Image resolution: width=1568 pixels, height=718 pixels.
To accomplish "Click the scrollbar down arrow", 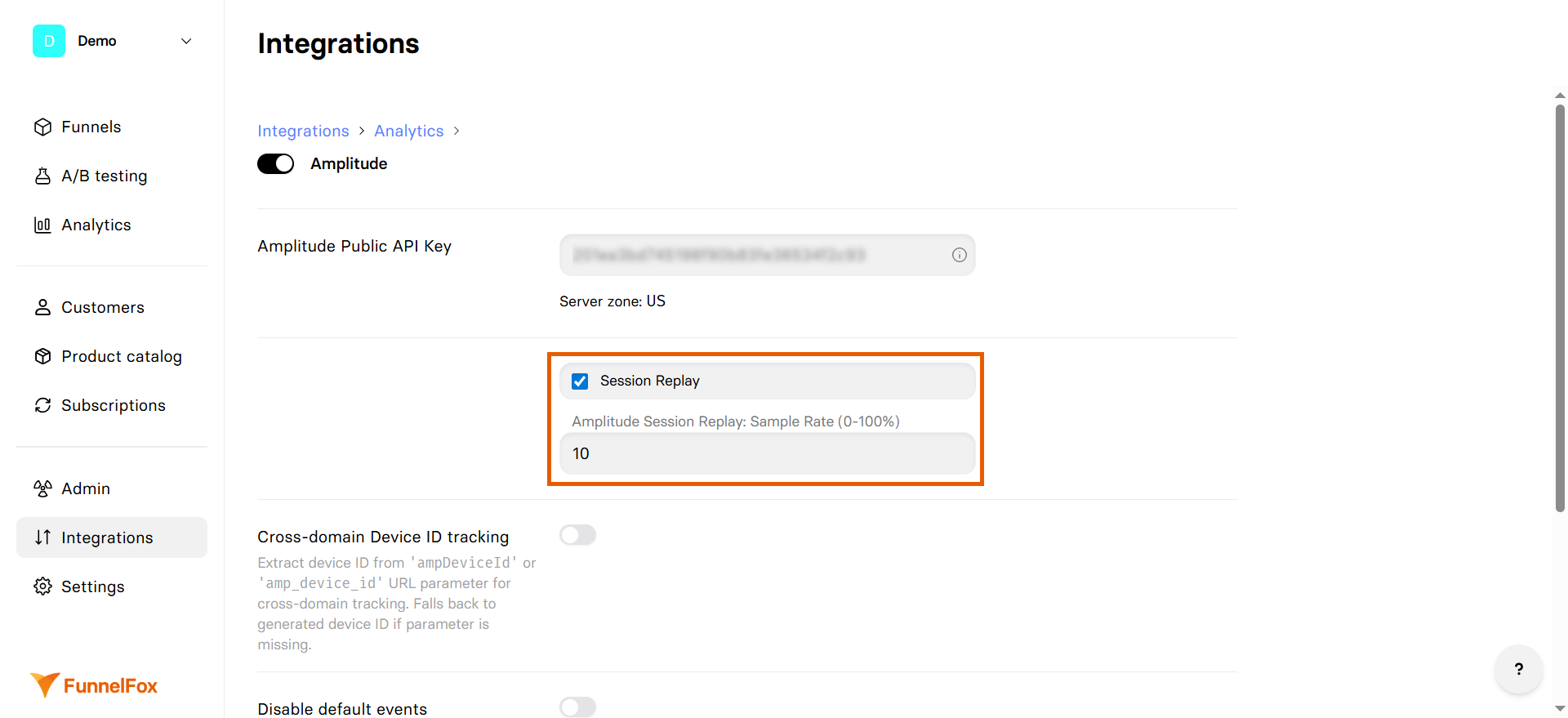I will (x=1560, y=709).
